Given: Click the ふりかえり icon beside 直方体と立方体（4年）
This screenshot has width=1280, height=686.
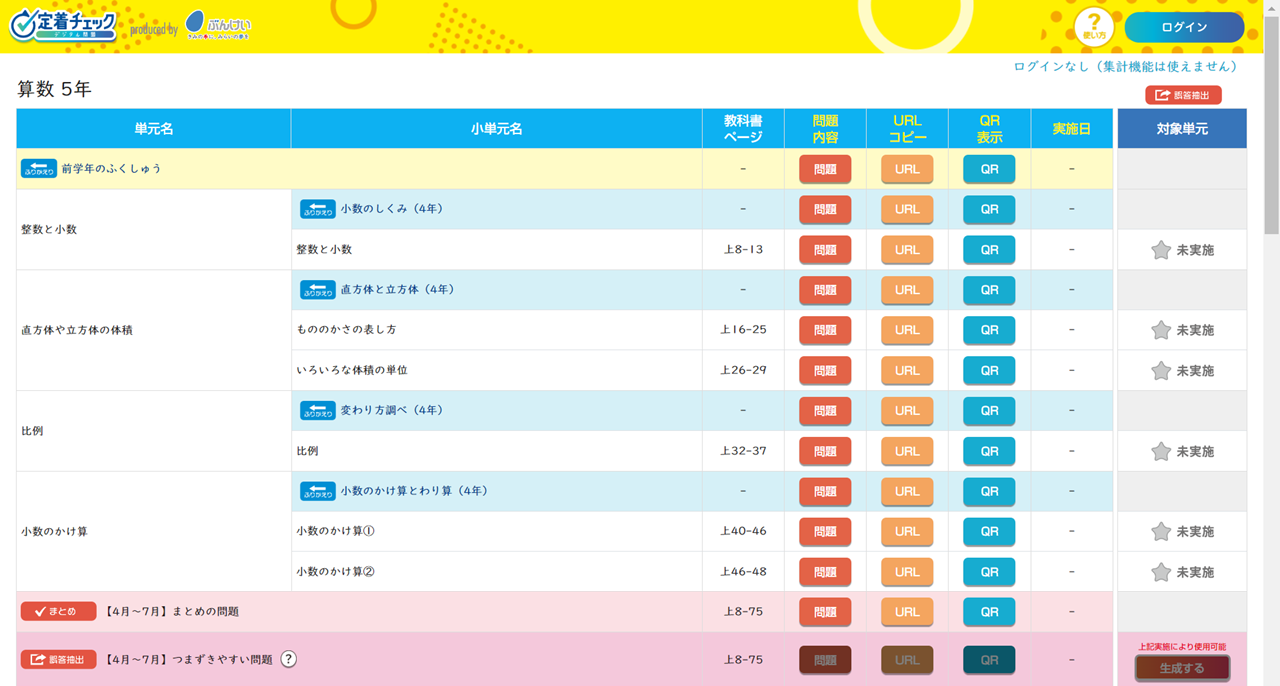Looking at the screenshot, I should 318,290.
